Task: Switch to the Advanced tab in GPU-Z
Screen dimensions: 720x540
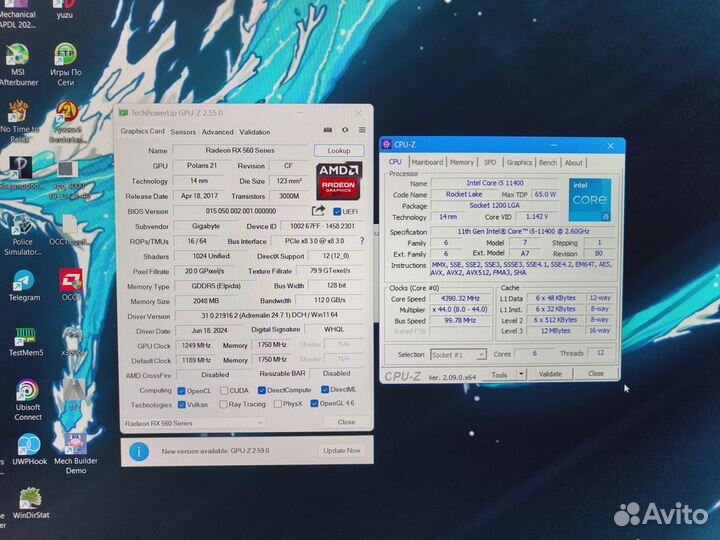Action: point(217,132)
